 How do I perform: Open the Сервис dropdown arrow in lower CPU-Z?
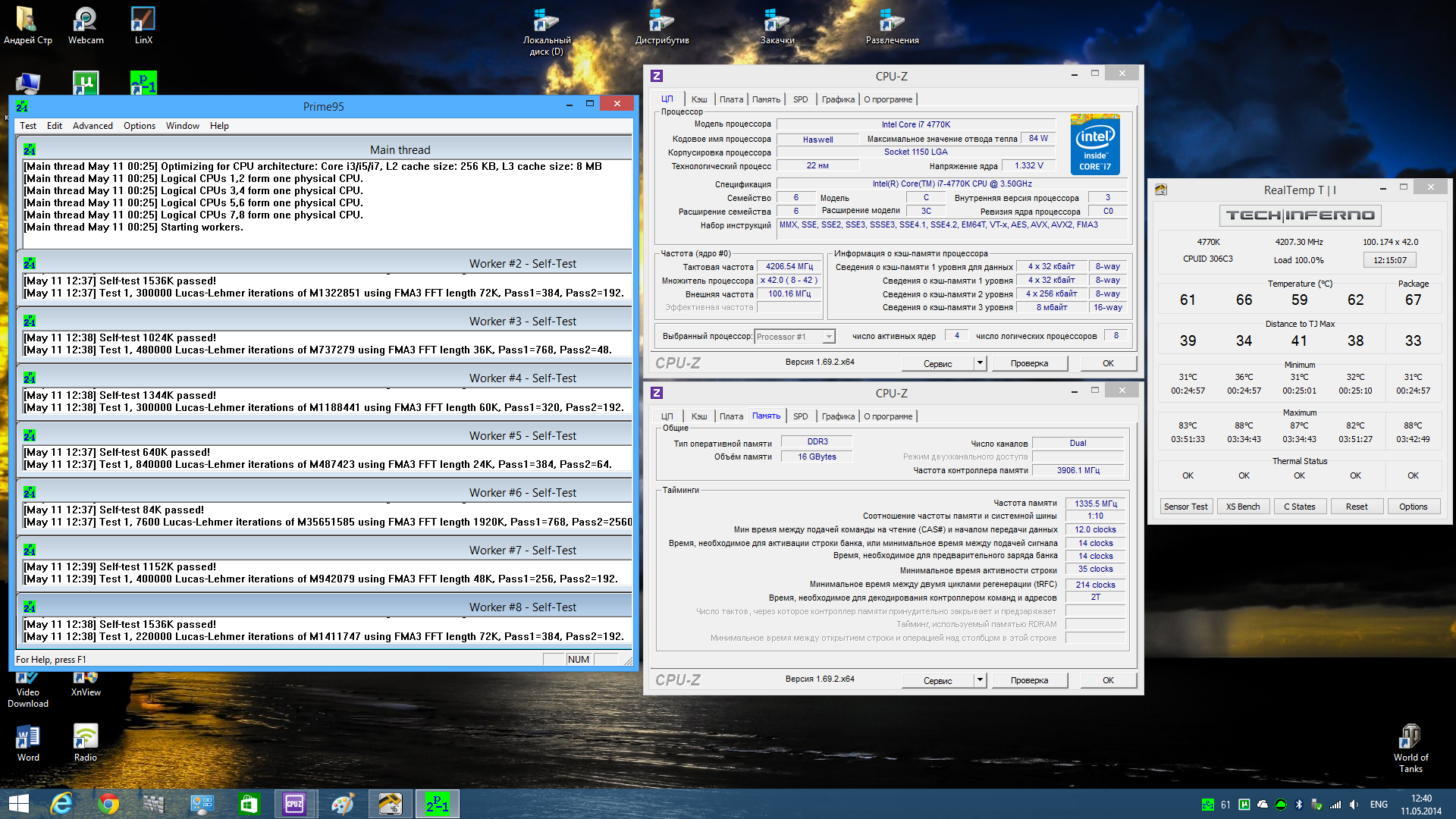[x=980, y=680]
